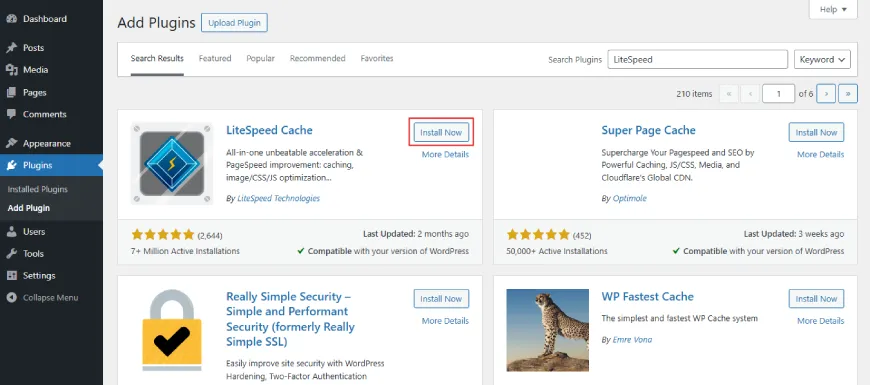This screenshot has width=870, height=385.
Task: Click the LiteSpeed Cache plugin logo
Action: [x=172, y=164]
